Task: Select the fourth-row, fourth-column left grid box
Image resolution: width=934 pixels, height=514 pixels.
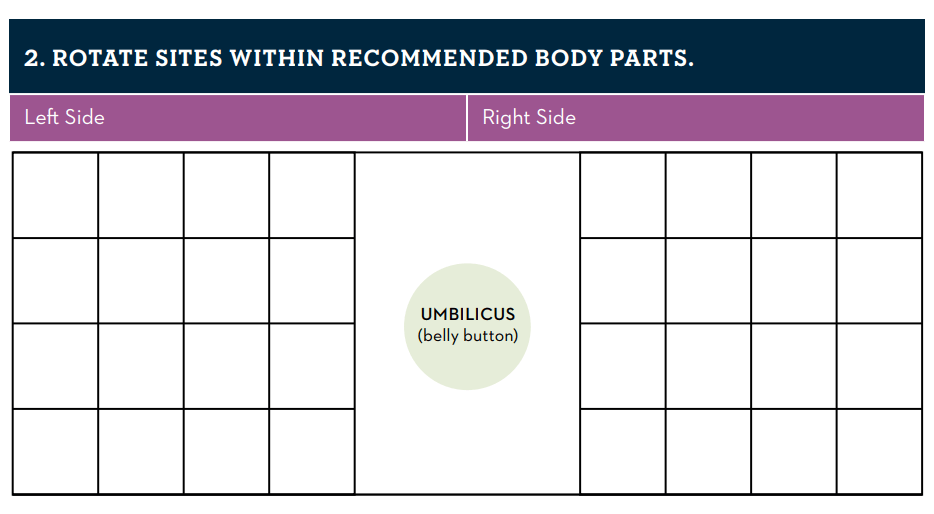Action: pos(312,451)
